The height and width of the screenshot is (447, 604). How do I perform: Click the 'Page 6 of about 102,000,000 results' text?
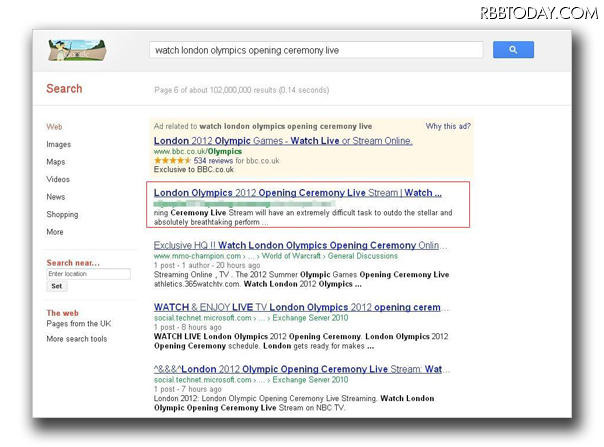coord(242,90)
